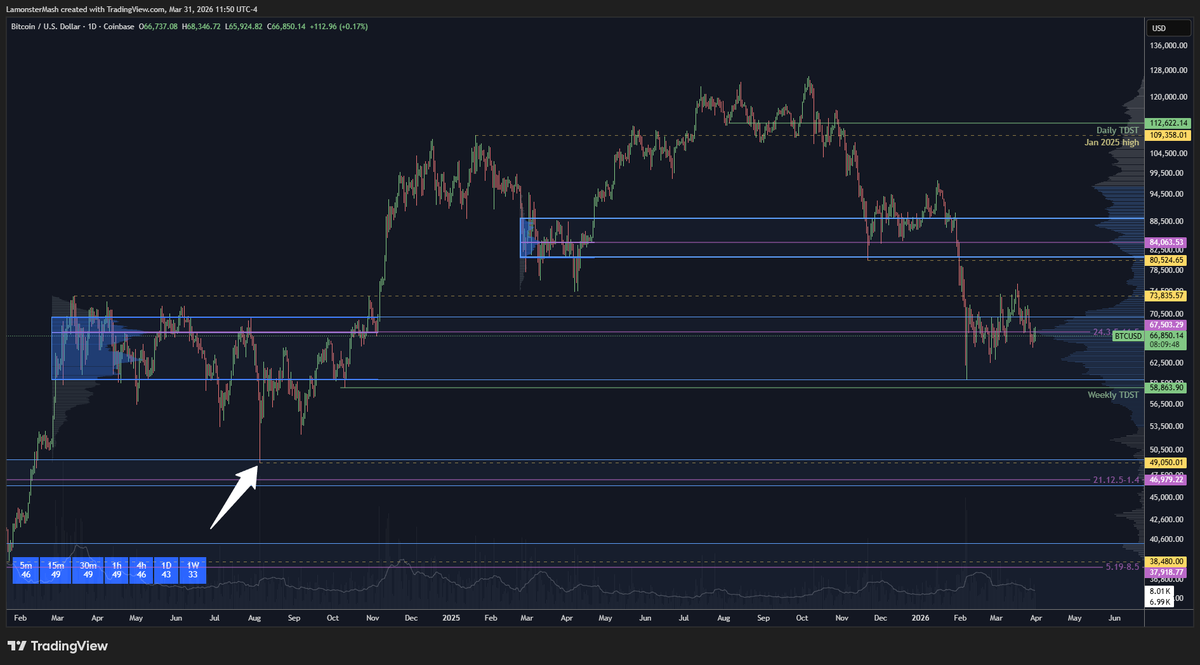Click the current price tag 66,850.14 on axis
This screenshot has width=1200, height=665.
[x=1166, y=336]
